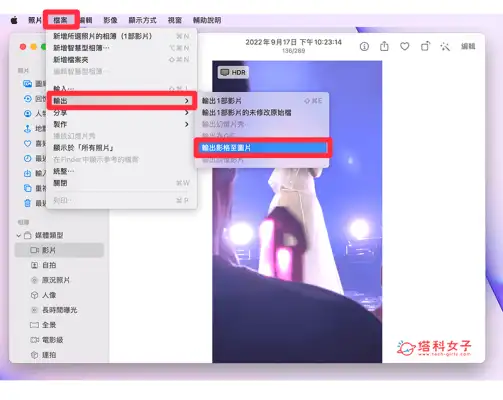Open the Library (圖庫) sidebar icon
Image resolution: width=503 pixels, height=400 pixels.
27,83
